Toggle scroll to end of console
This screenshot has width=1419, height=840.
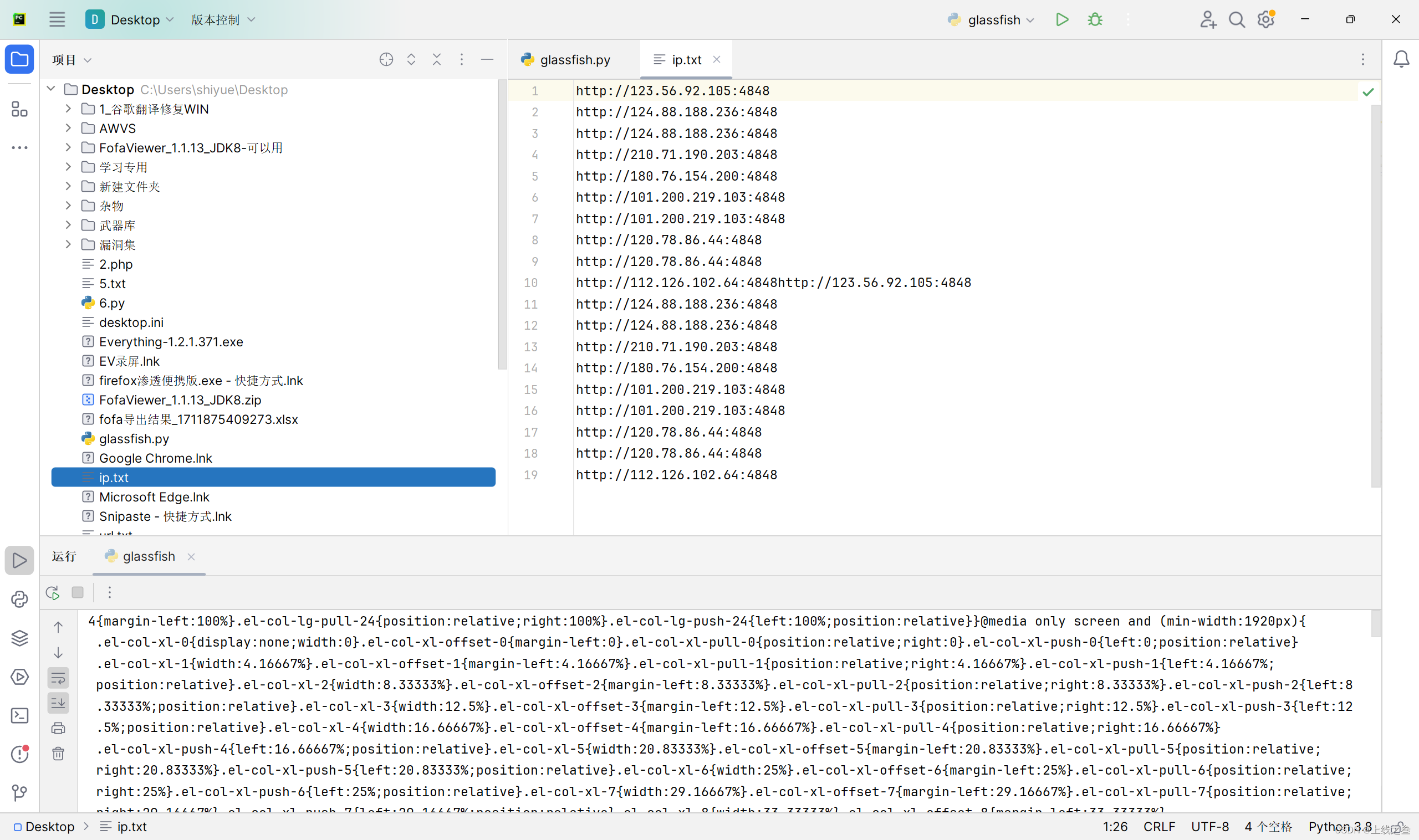coord(58,703)
